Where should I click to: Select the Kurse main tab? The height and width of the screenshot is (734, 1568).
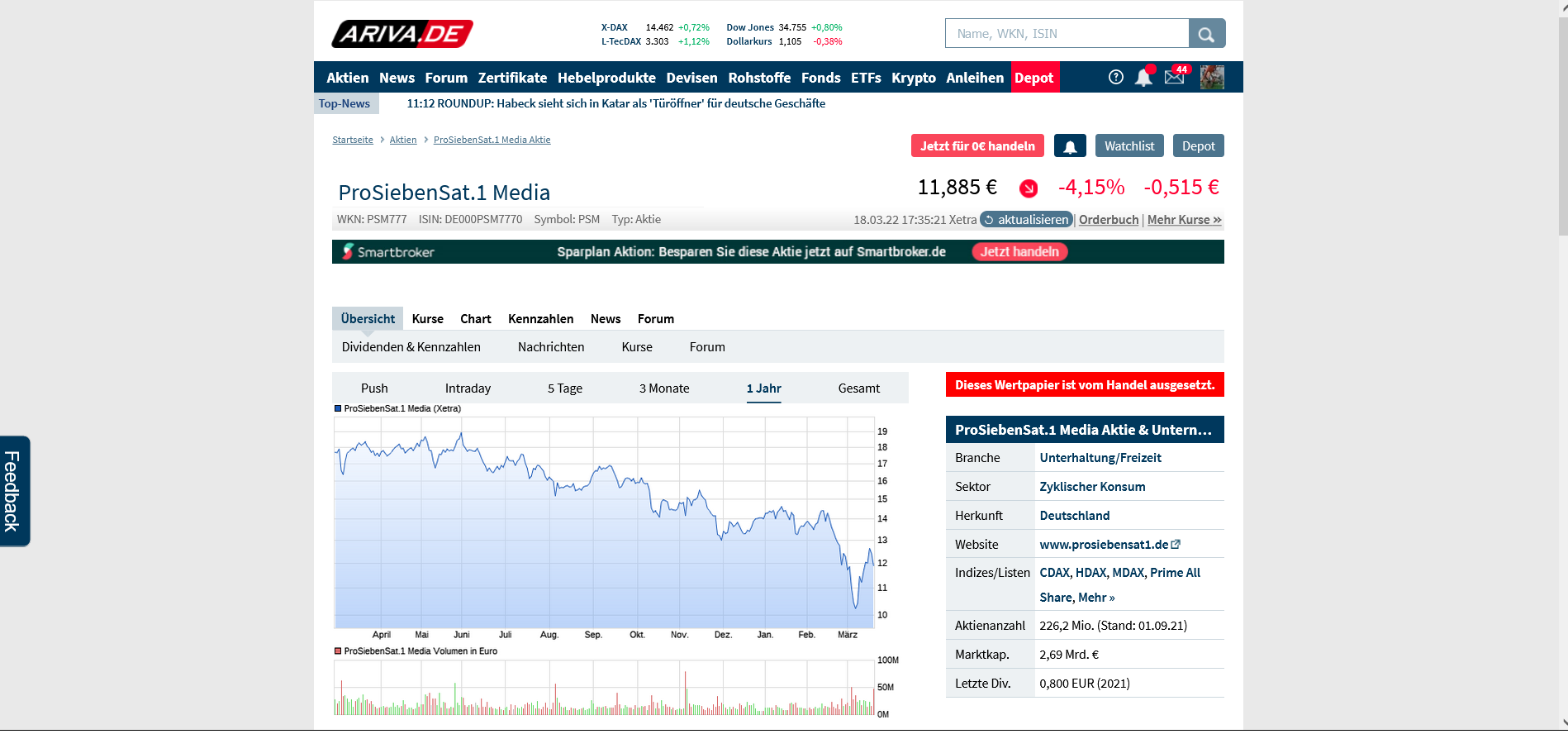428,319
